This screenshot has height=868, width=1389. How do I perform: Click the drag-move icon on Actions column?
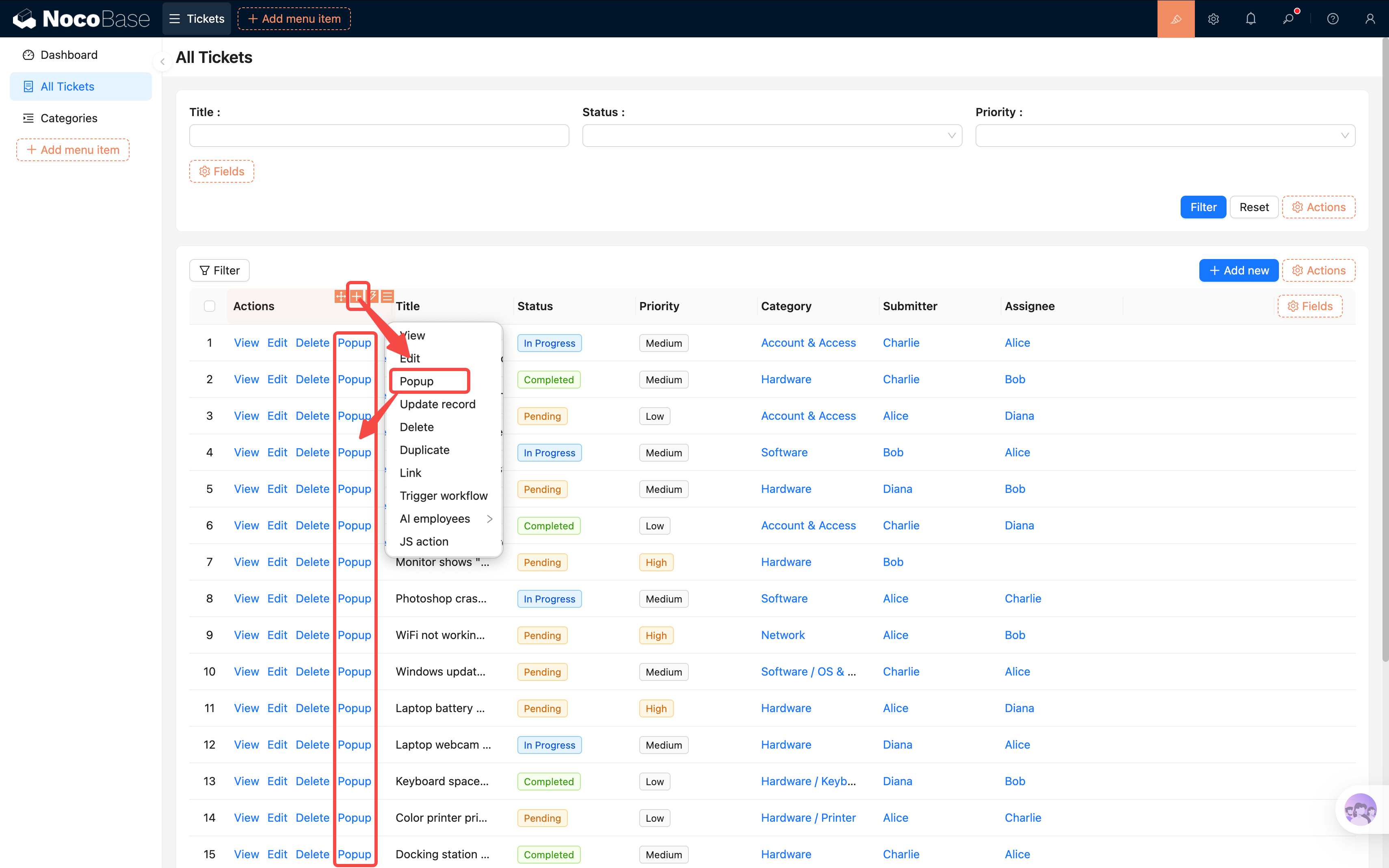click(x=340, y=296)
